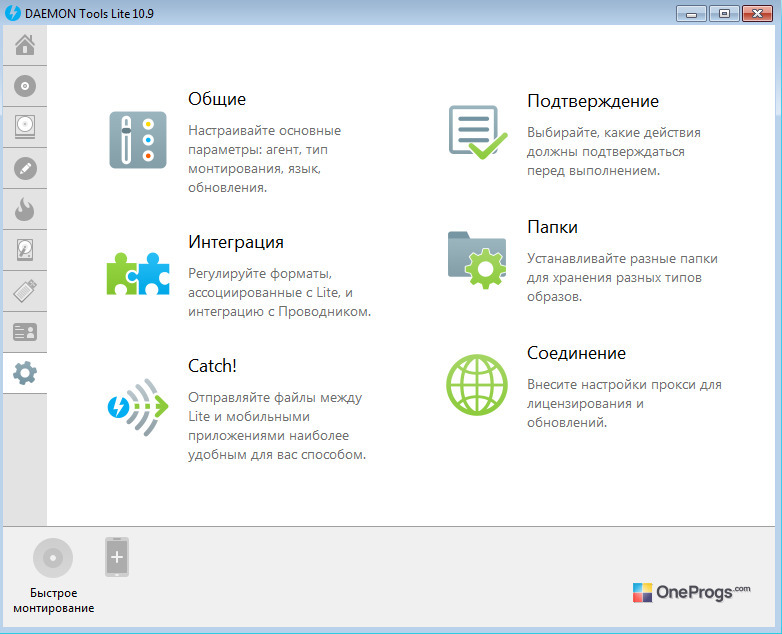Click description text starting 'Регулируйте форматы'

pos(279,292)
